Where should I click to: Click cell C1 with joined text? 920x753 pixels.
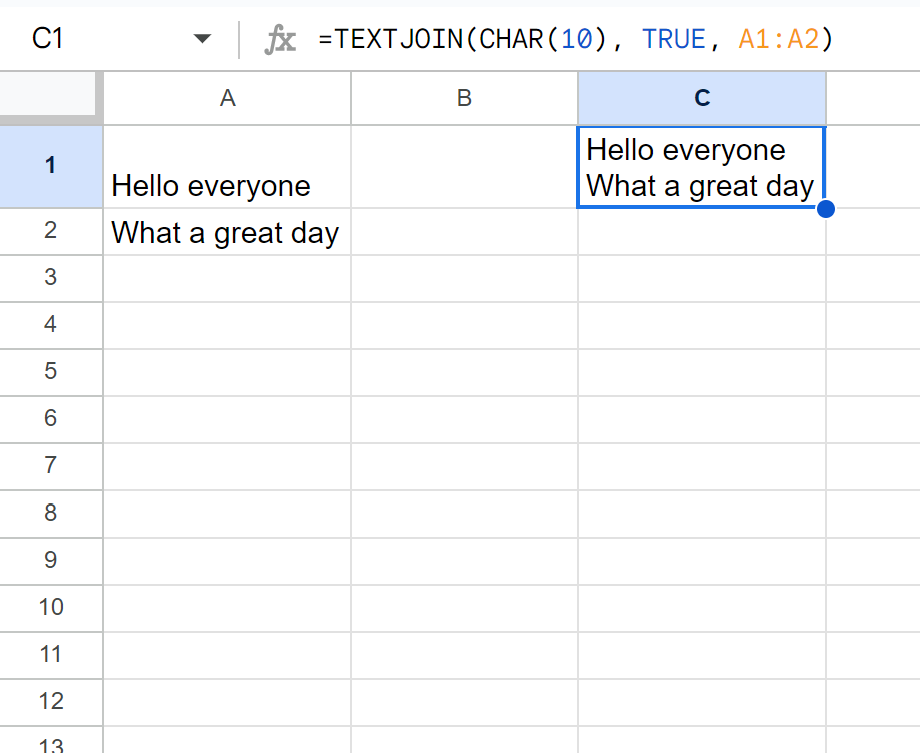702,167
